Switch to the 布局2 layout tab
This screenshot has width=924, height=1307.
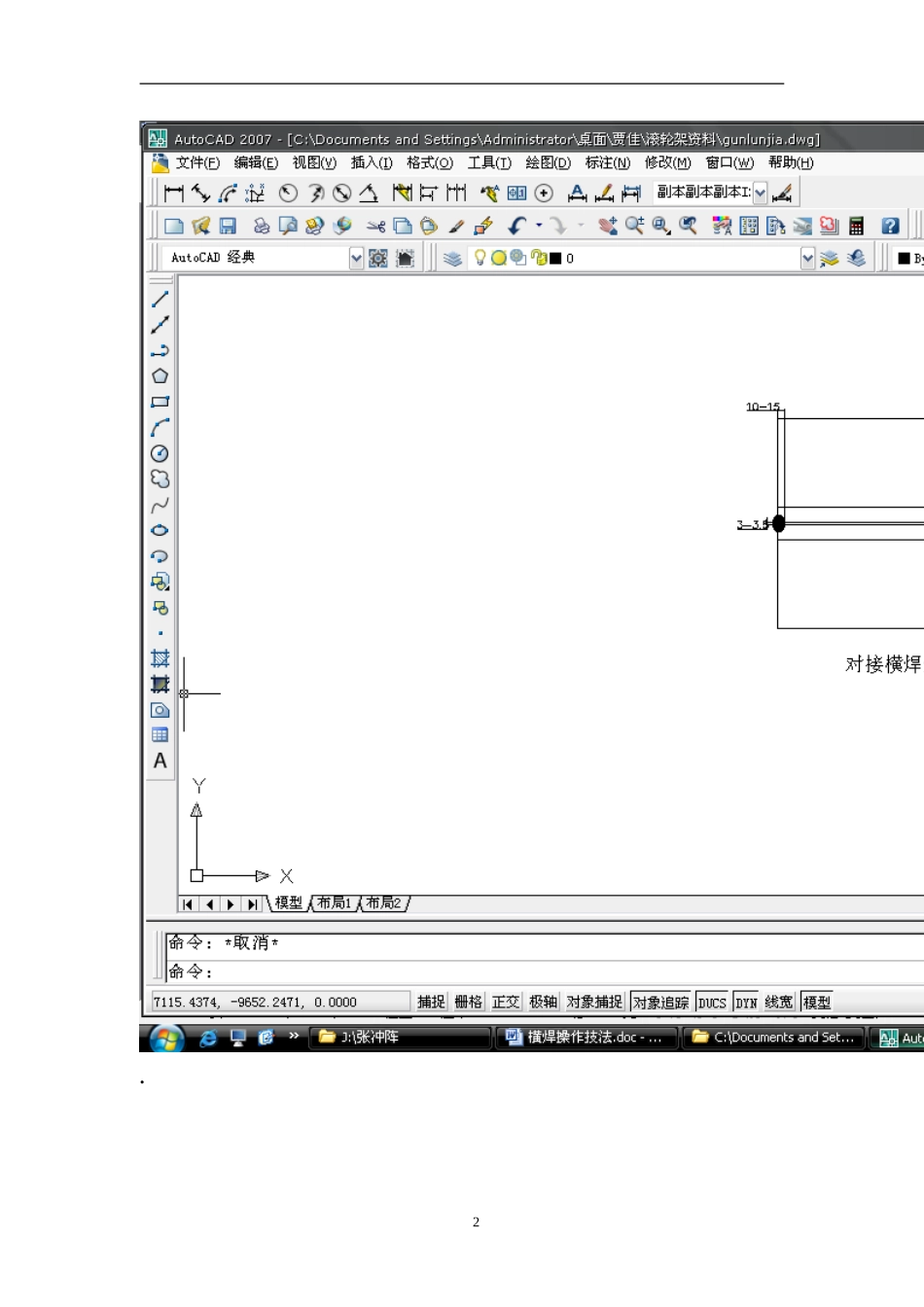tap(383, 903)
